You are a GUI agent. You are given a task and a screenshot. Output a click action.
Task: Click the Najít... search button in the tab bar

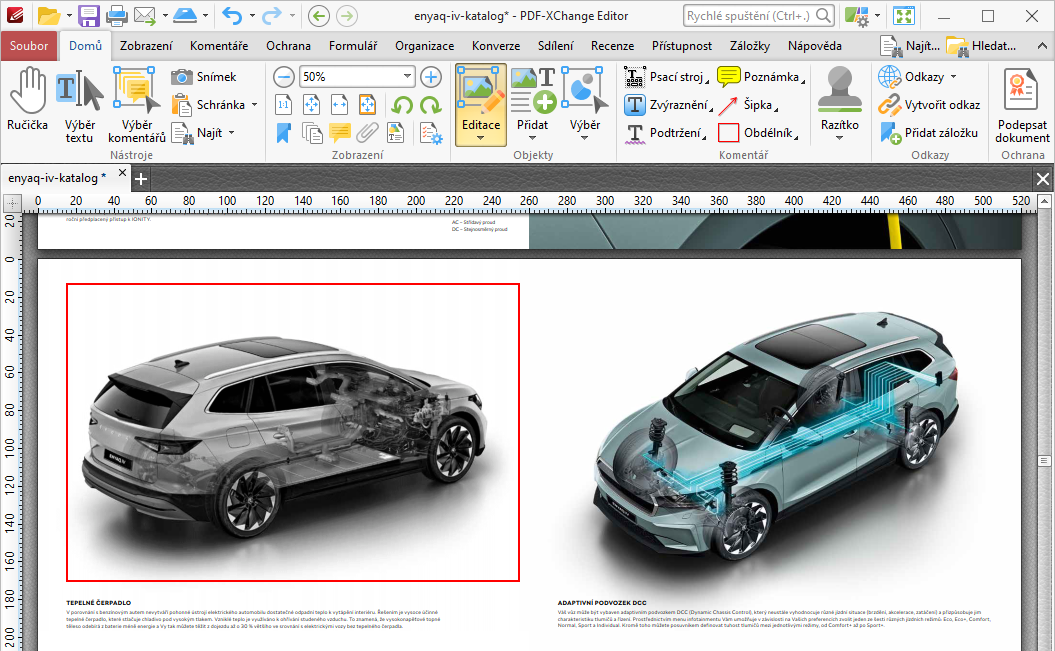click(910, 46)
